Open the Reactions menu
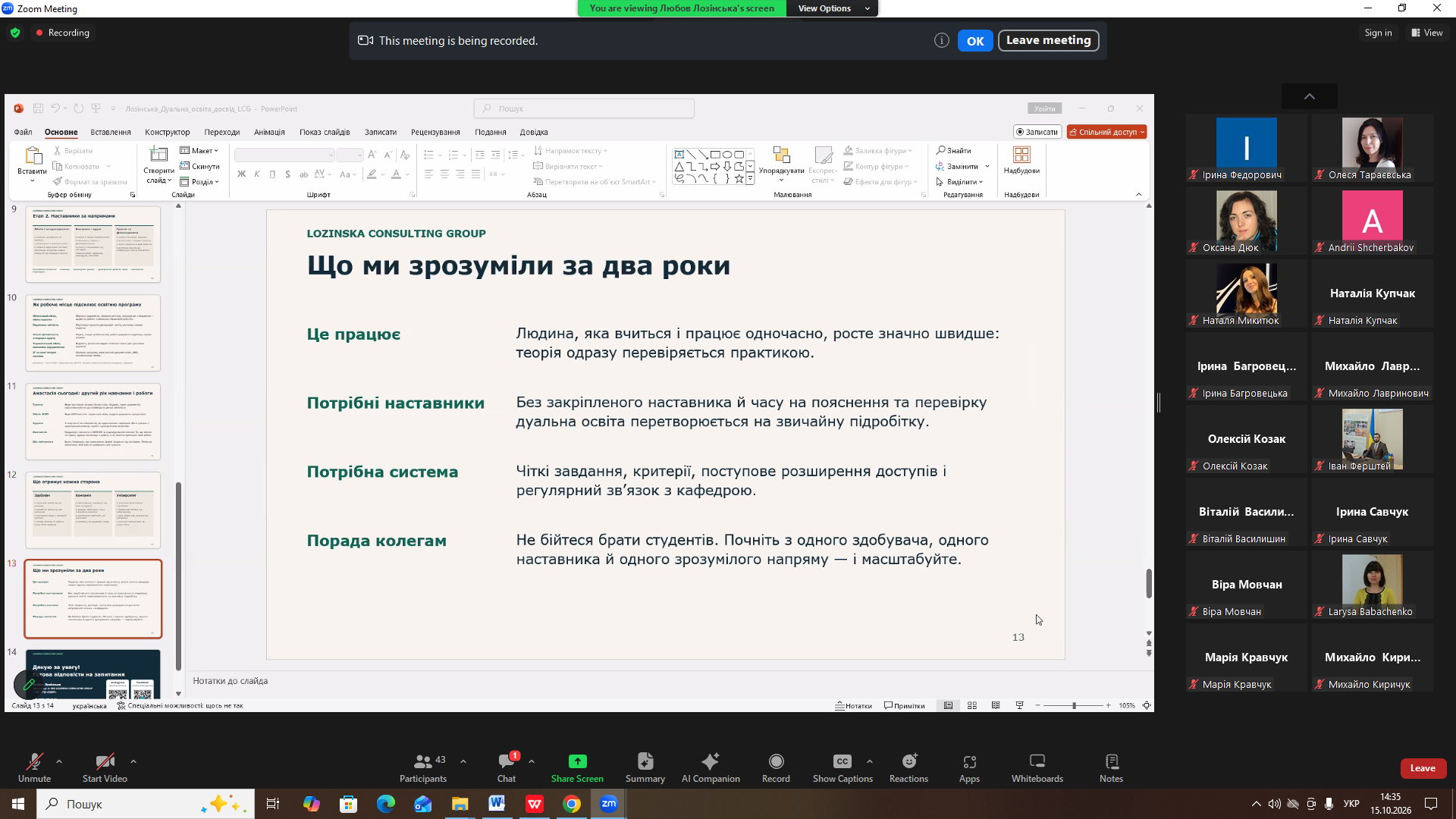 [908, 767]
